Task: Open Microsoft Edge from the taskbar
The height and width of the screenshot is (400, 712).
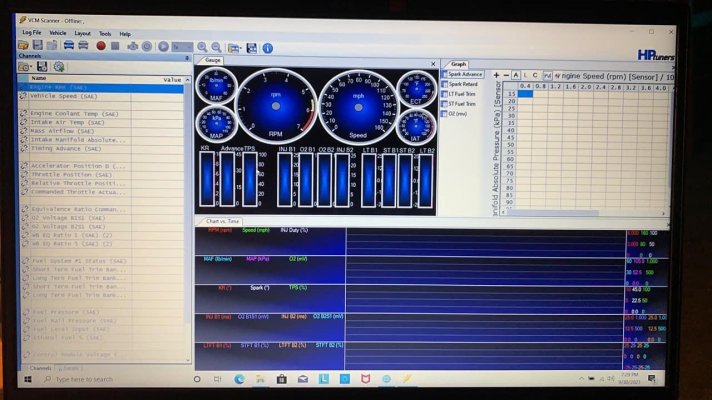Action: coord(239,379)
